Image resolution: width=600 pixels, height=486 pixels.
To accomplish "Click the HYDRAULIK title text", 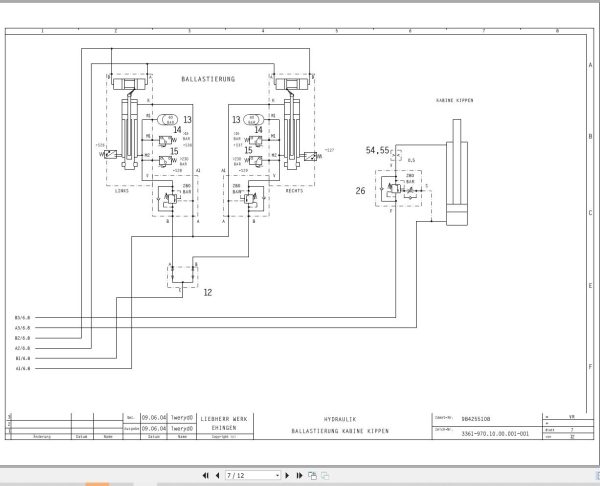I will [340, 419].
